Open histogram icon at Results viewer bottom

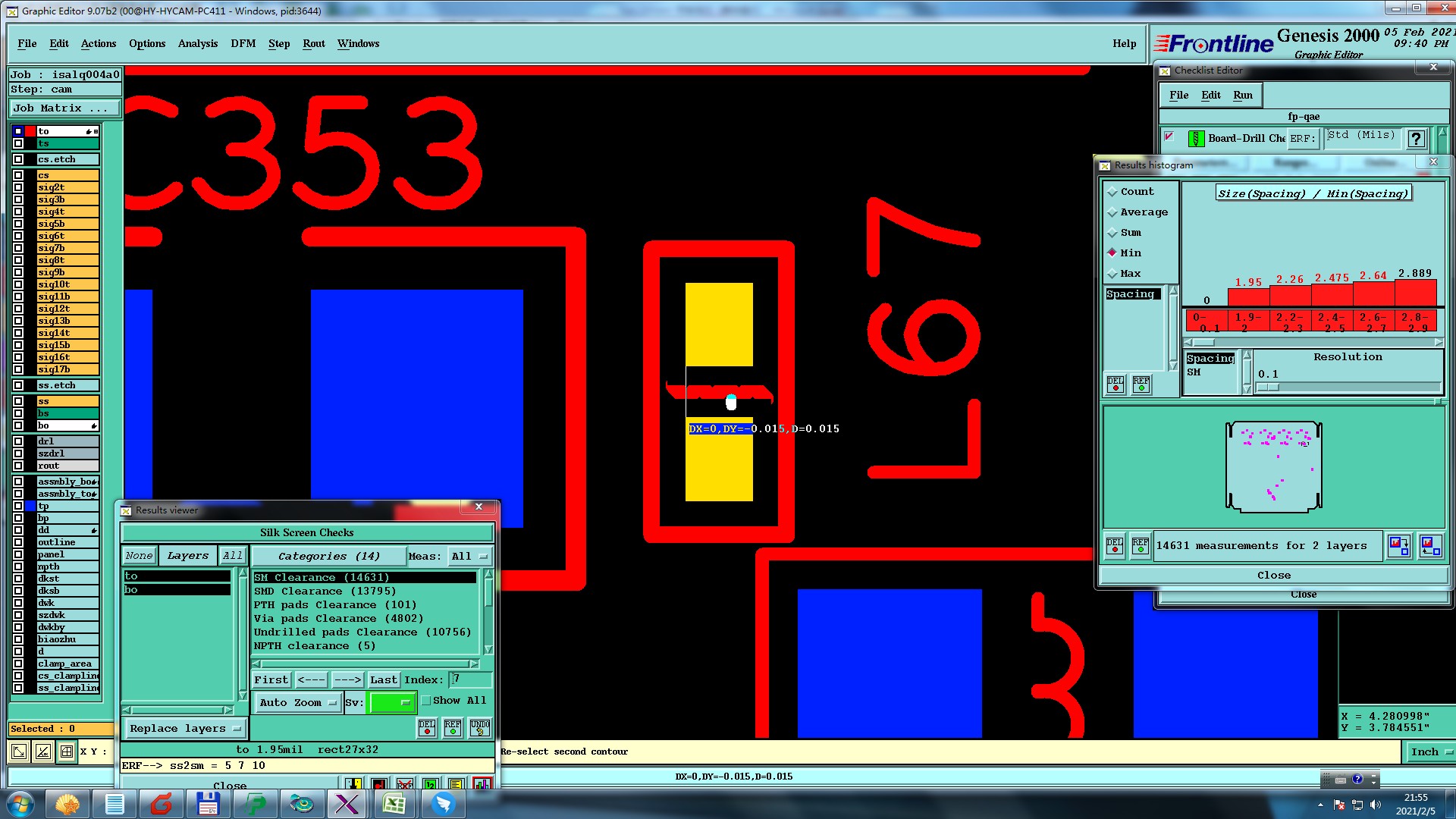[482, 783]
